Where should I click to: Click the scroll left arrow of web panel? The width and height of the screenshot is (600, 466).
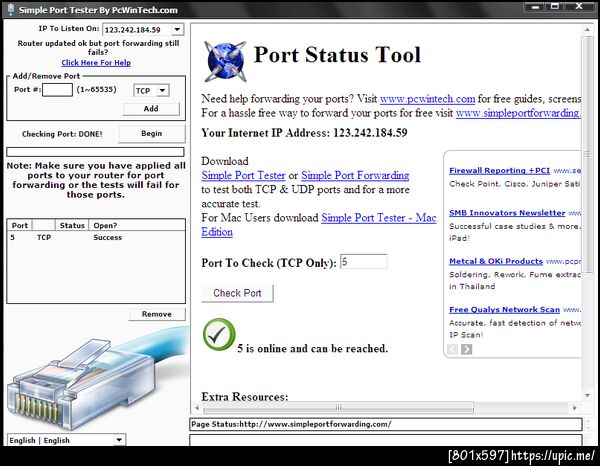pyautogui.click(x=197, y=407)
